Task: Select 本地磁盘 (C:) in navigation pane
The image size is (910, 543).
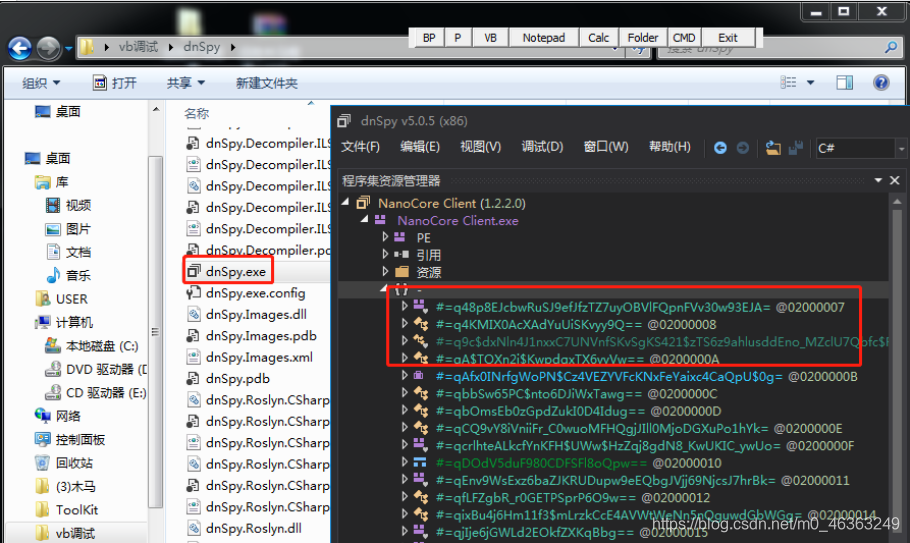Action: tap(92, 346)
